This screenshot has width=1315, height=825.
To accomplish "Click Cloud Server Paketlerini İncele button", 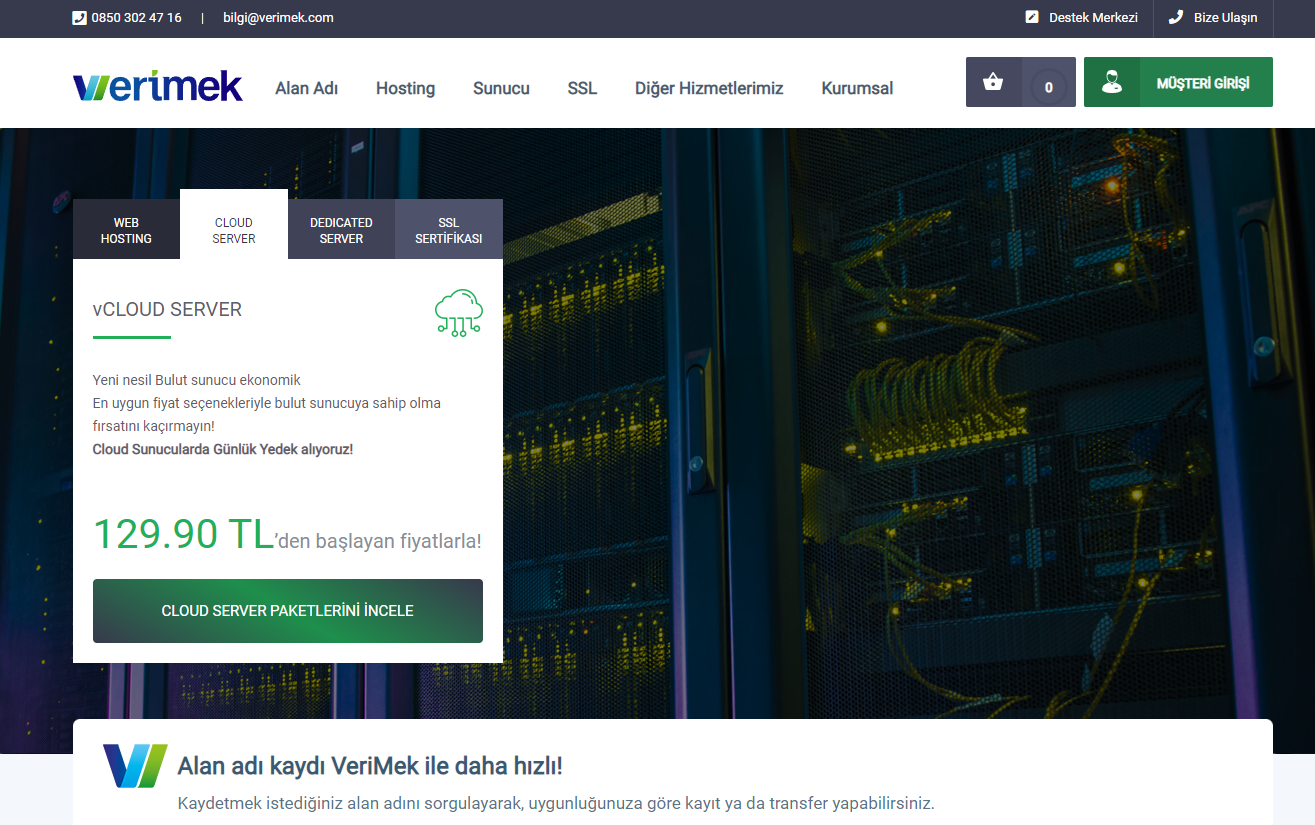I will coord(288,611).
